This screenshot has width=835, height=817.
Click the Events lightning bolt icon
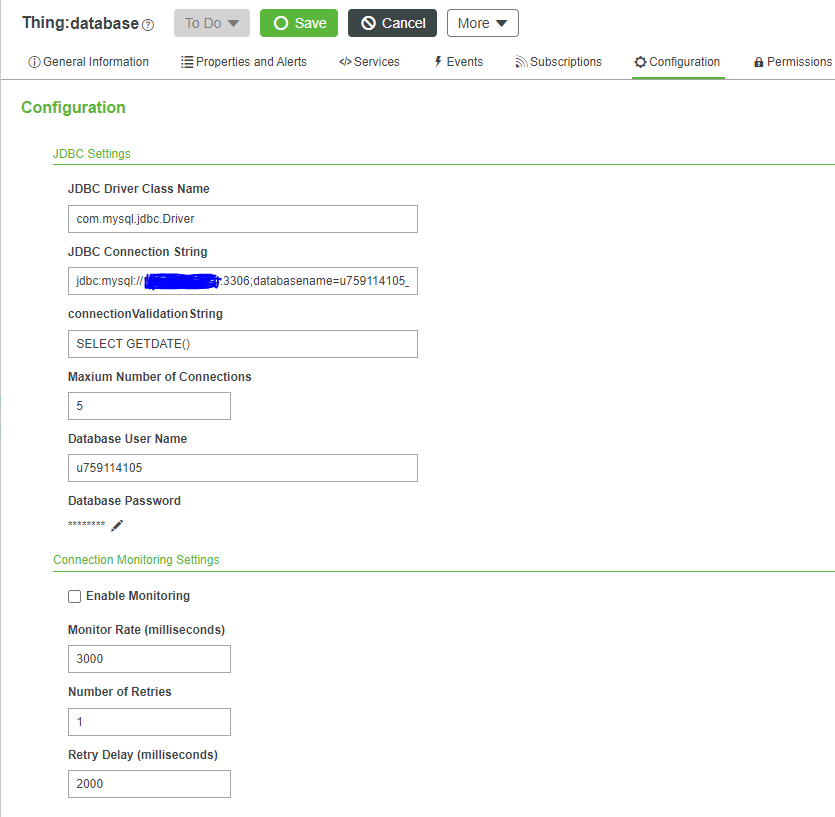pos(436,61)
